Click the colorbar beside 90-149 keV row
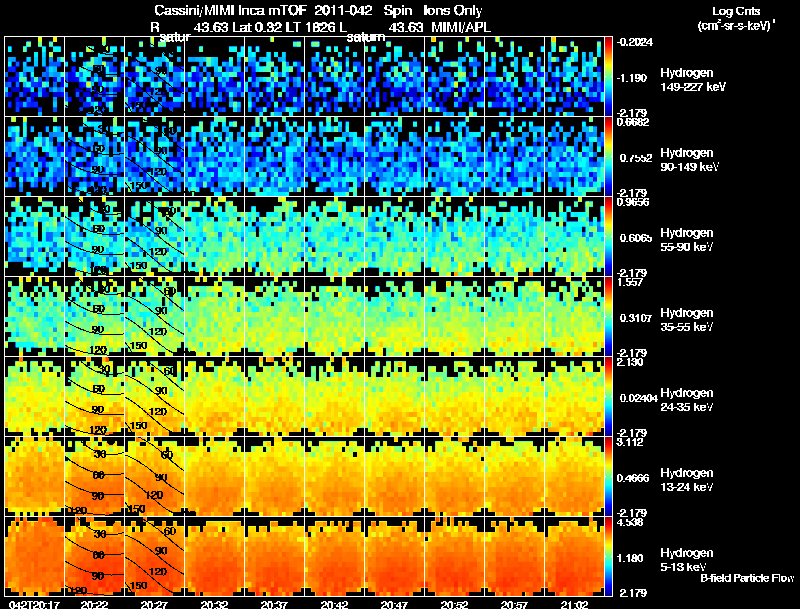This screenshot has height=609, width=800. click(608, 157)
